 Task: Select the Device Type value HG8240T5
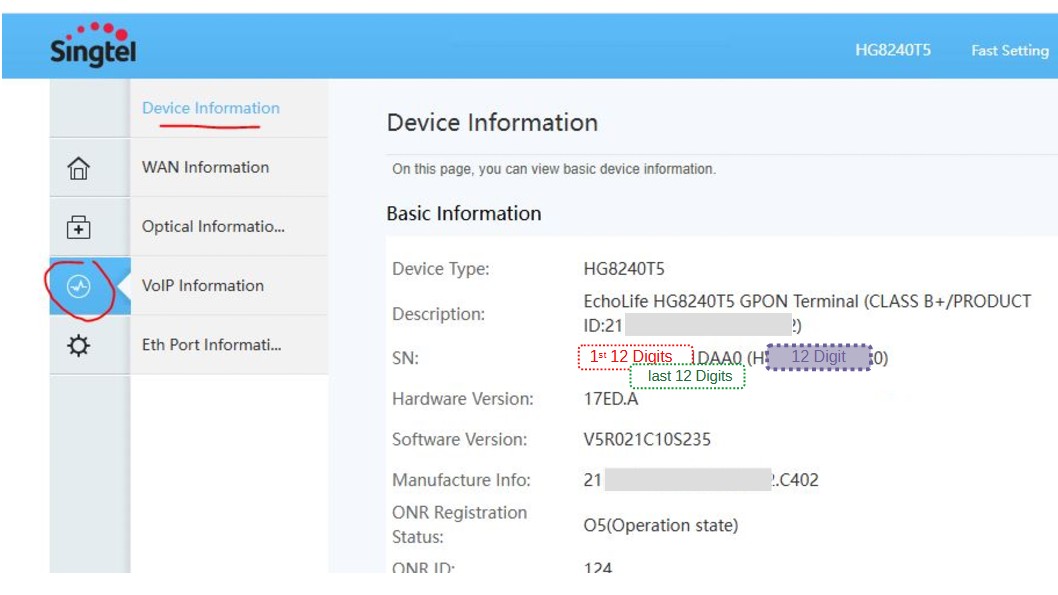[624, 269]
